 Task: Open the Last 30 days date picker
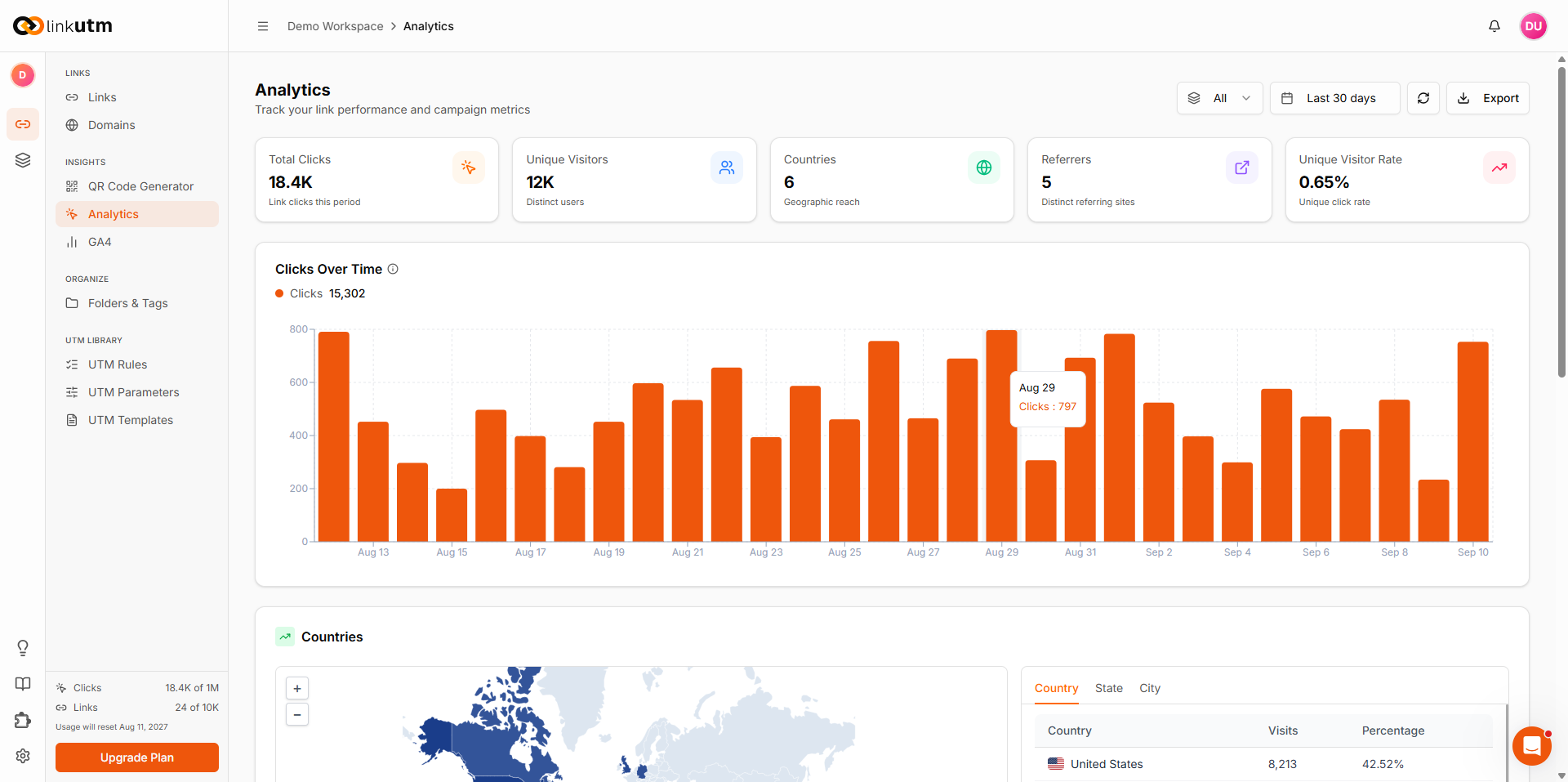tap(1335, 98)
